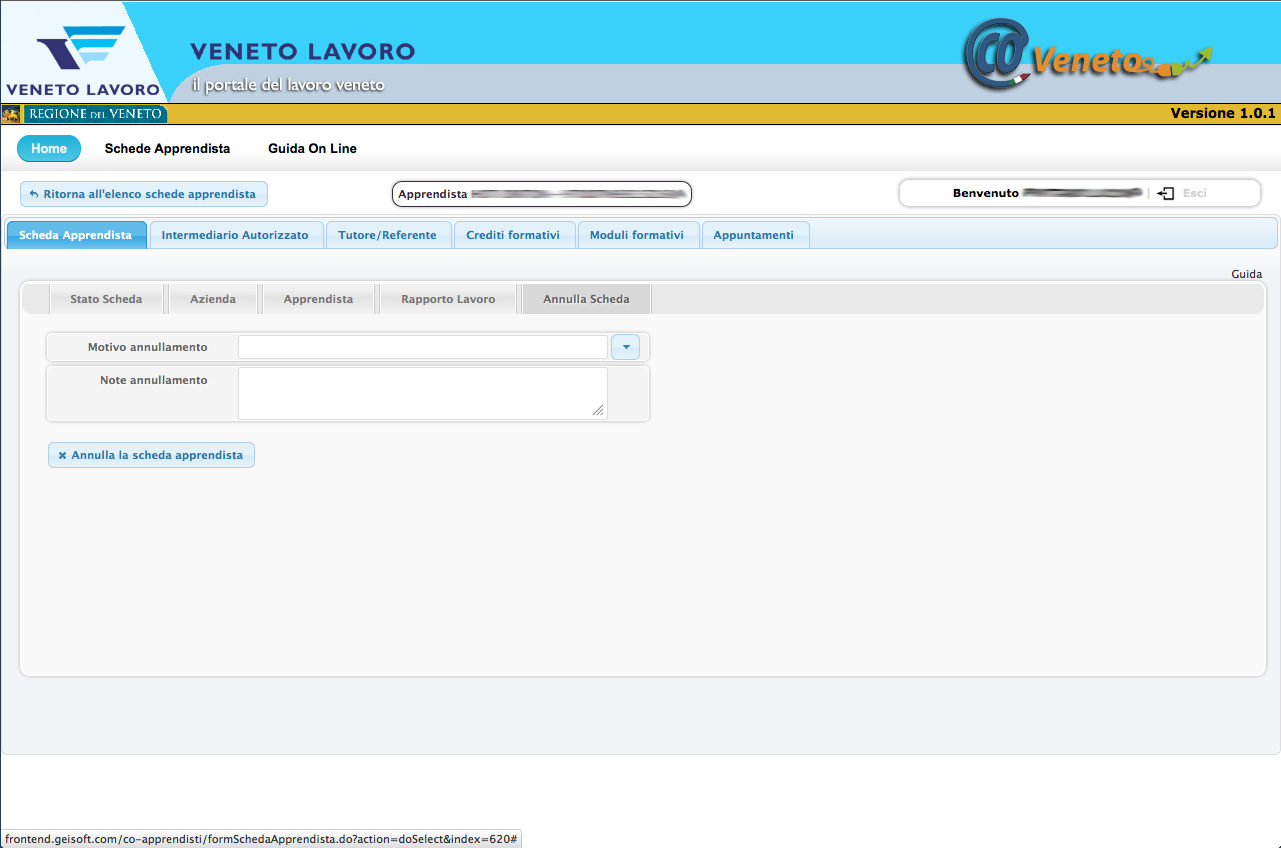The image size is (1281, 848).
Task: Click the Regione del Veneto emblem
Action: tap(12, 114)
